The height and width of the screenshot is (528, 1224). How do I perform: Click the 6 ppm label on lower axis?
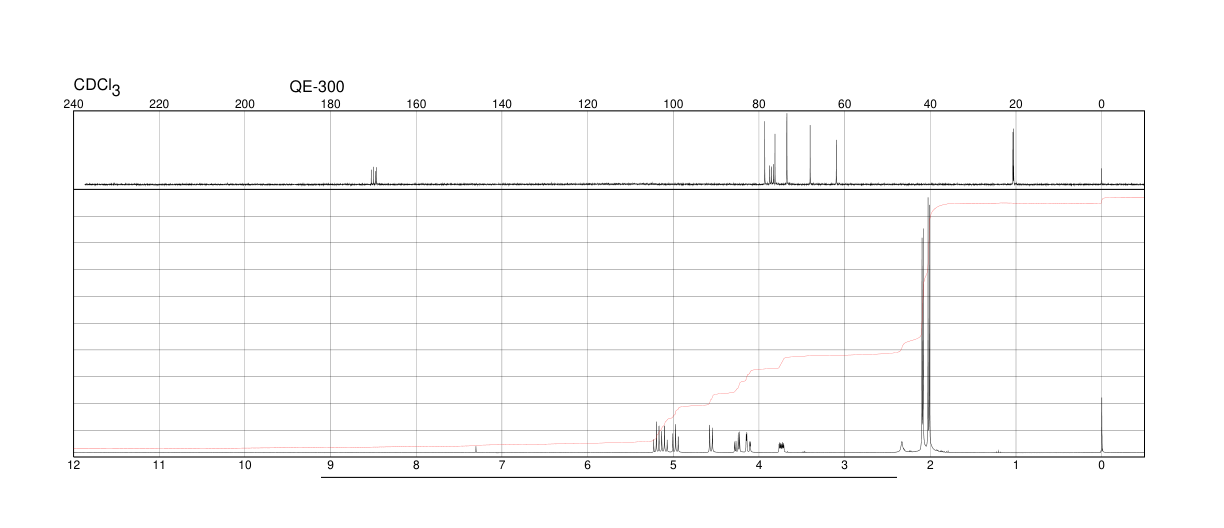click(x=588, y=465)
